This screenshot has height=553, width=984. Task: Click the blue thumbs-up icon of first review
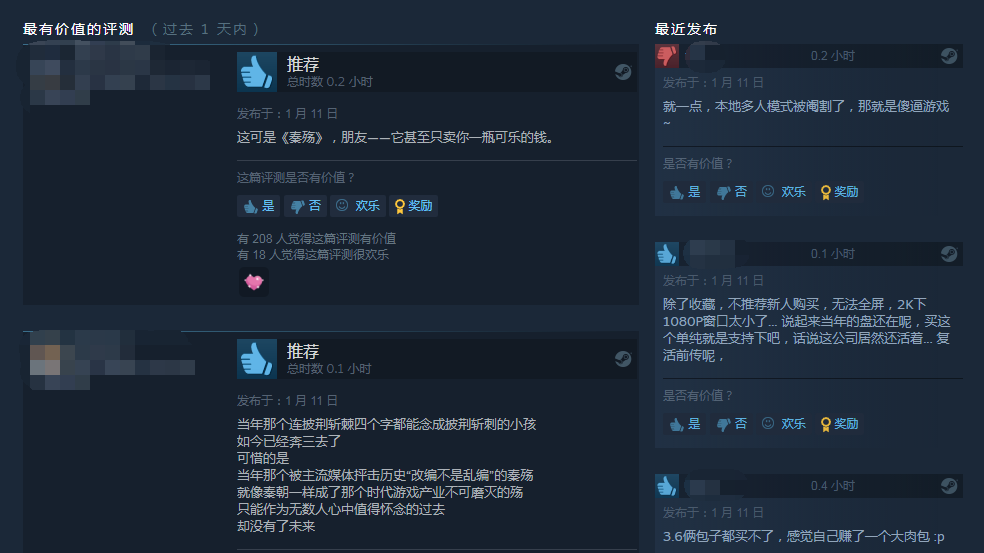point(257,72)
